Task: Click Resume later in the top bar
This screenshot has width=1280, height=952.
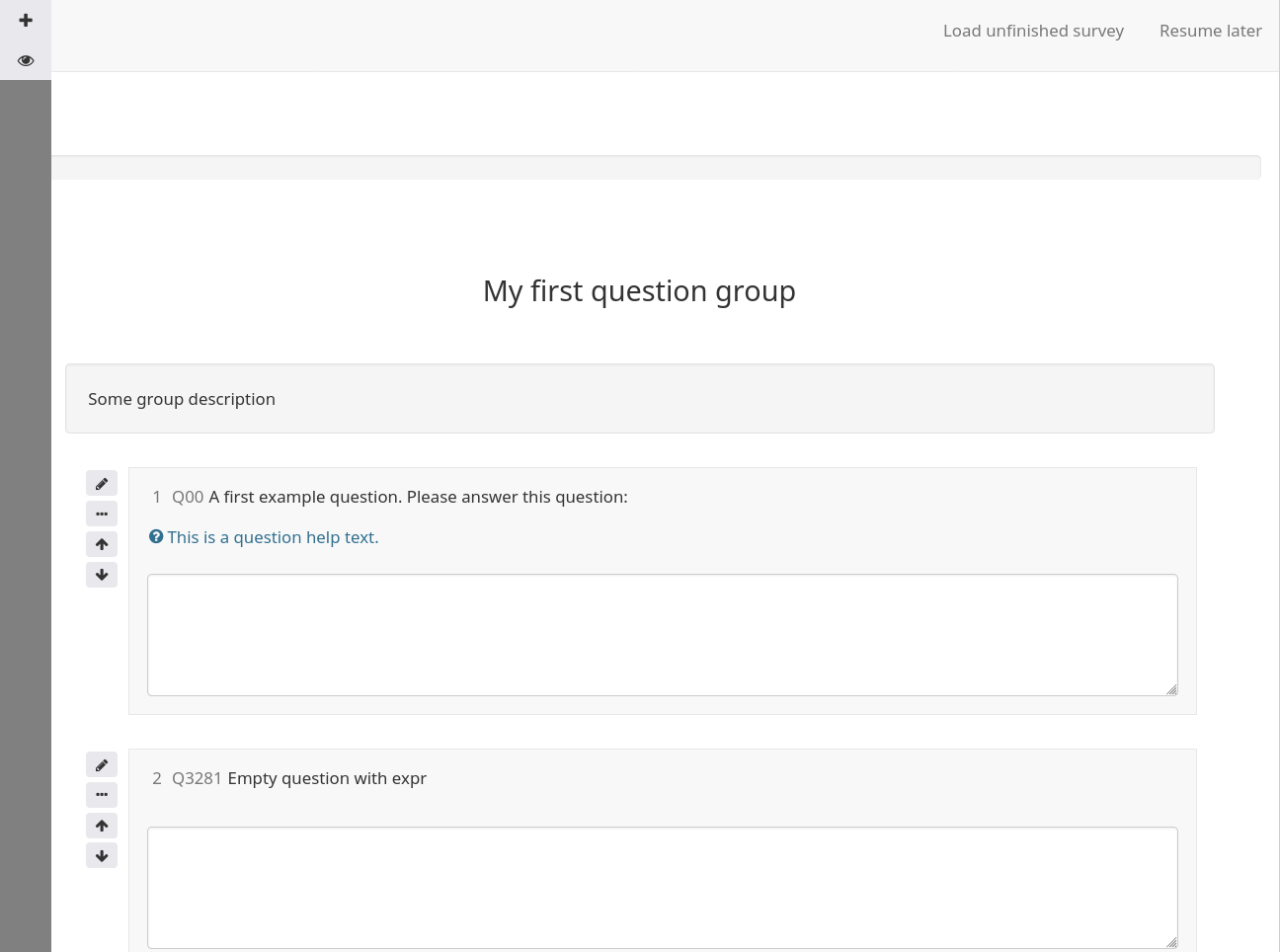Action: pyautogui.click(x=1210, y=31)
